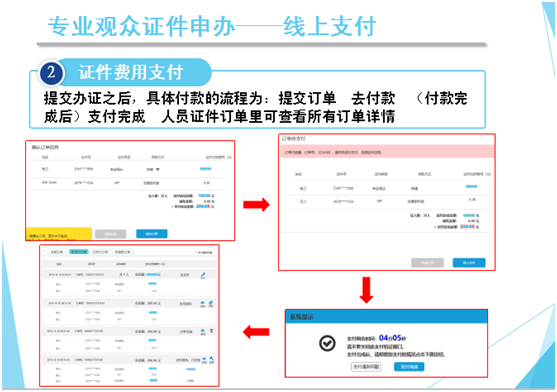This screenshot has width=557, height=392.
Task: Click the gray button in 订单待支付 panel
Action: (x=427, y=263)
